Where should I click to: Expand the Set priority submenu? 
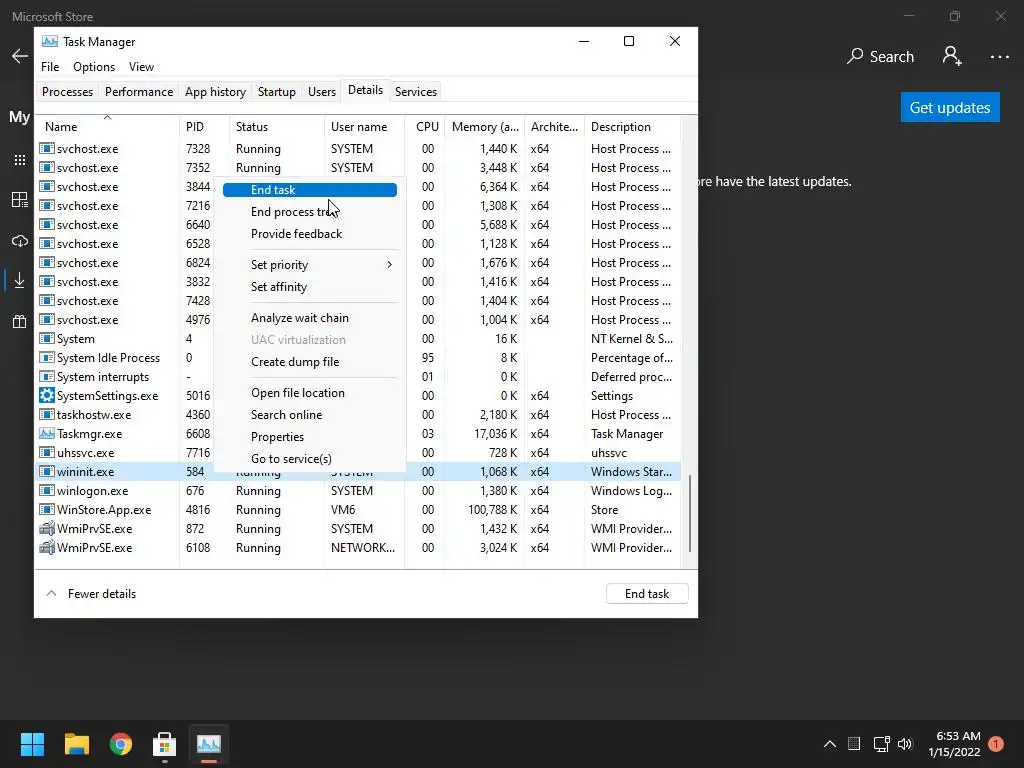310,264
